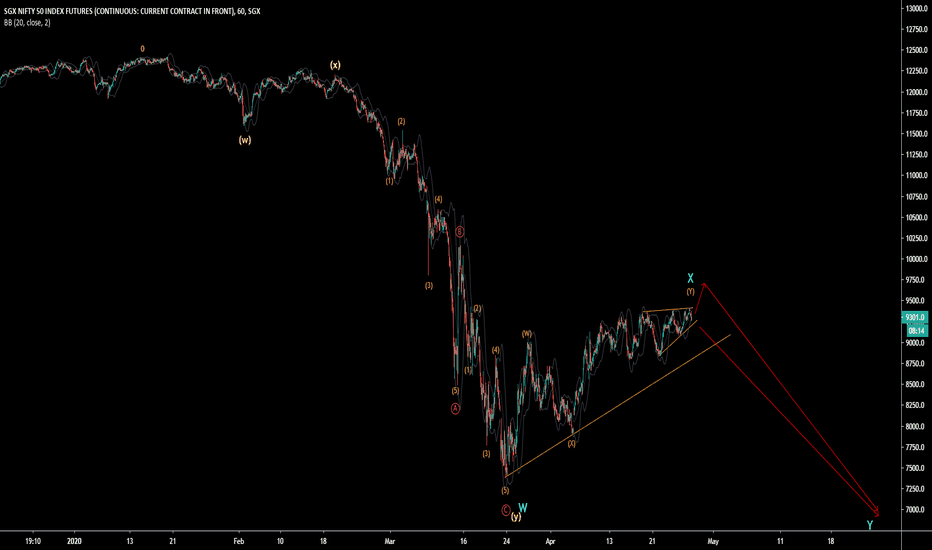Select the cyan W wave label
This screenshot has width=932, height=550.
[x=522, y=508]
